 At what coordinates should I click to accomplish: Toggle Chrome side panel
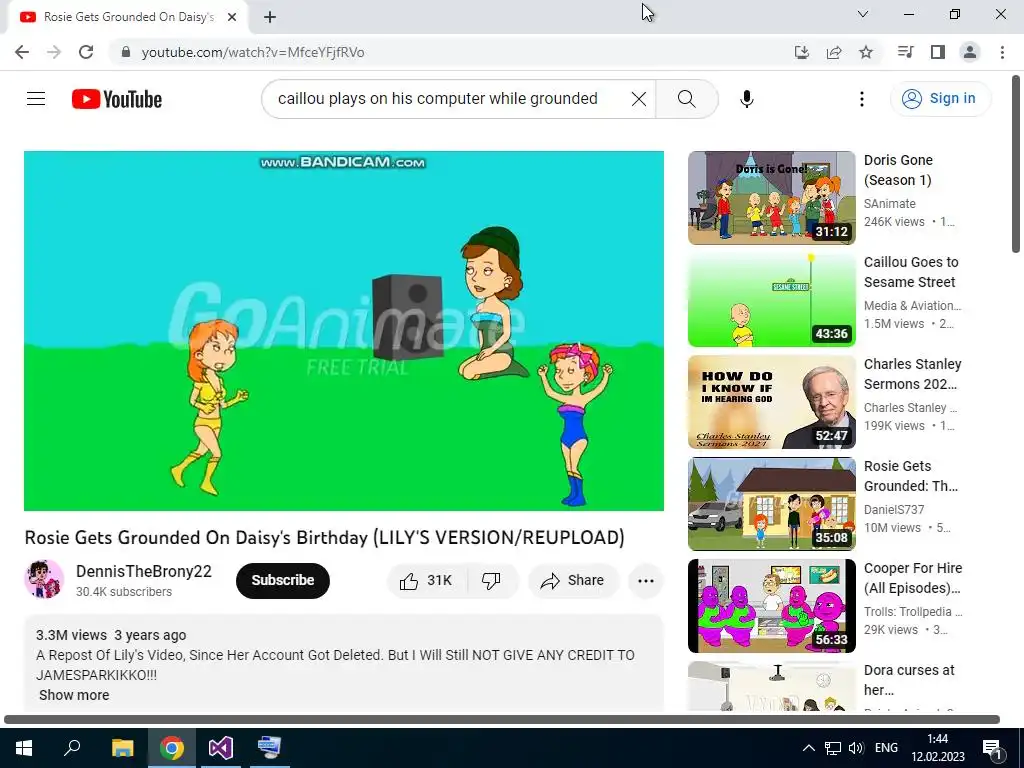tap(938, 52)
